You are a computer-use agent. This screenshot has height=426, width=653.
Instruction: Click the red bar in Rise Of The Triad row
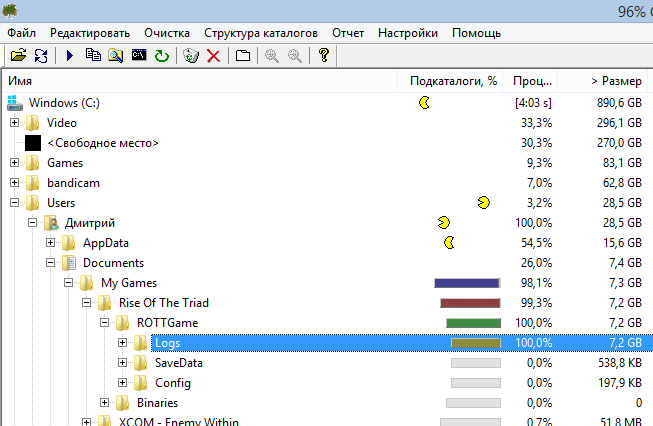[470, 303]
